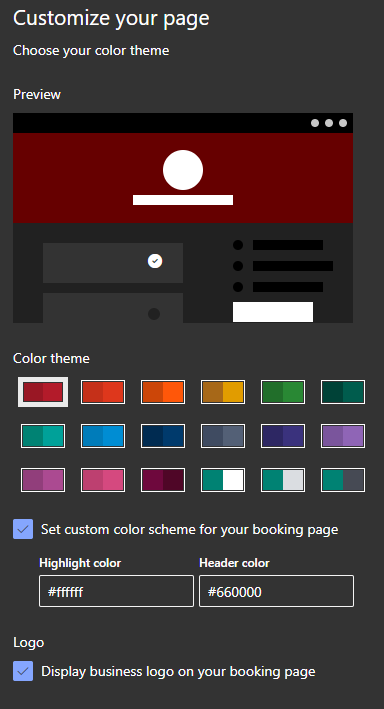Choose the teal and light gray swatch
Image resolution: width=384 pixels, height=709 pixels.
pos(283,480)
